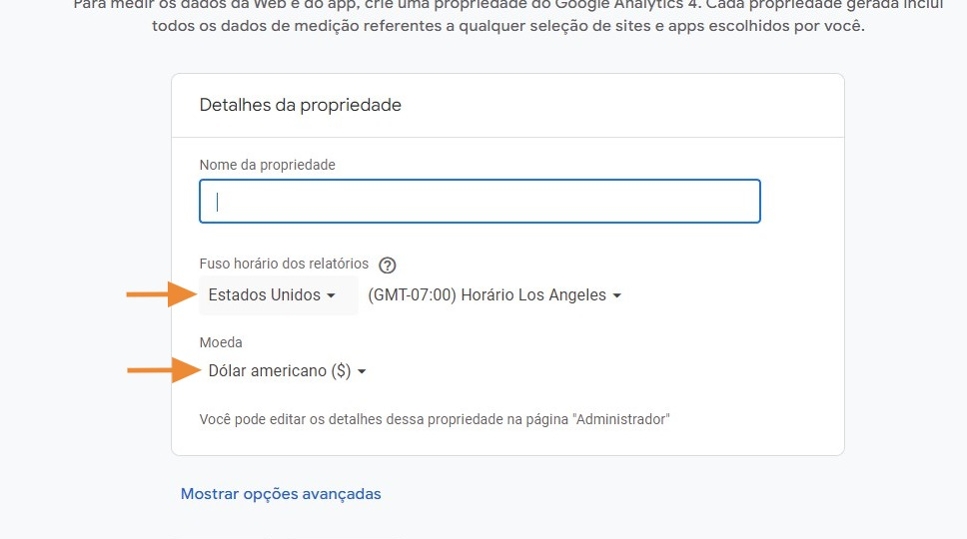
Task: Open the Estados Unidos country dropdown
Action: click(271, 295)
